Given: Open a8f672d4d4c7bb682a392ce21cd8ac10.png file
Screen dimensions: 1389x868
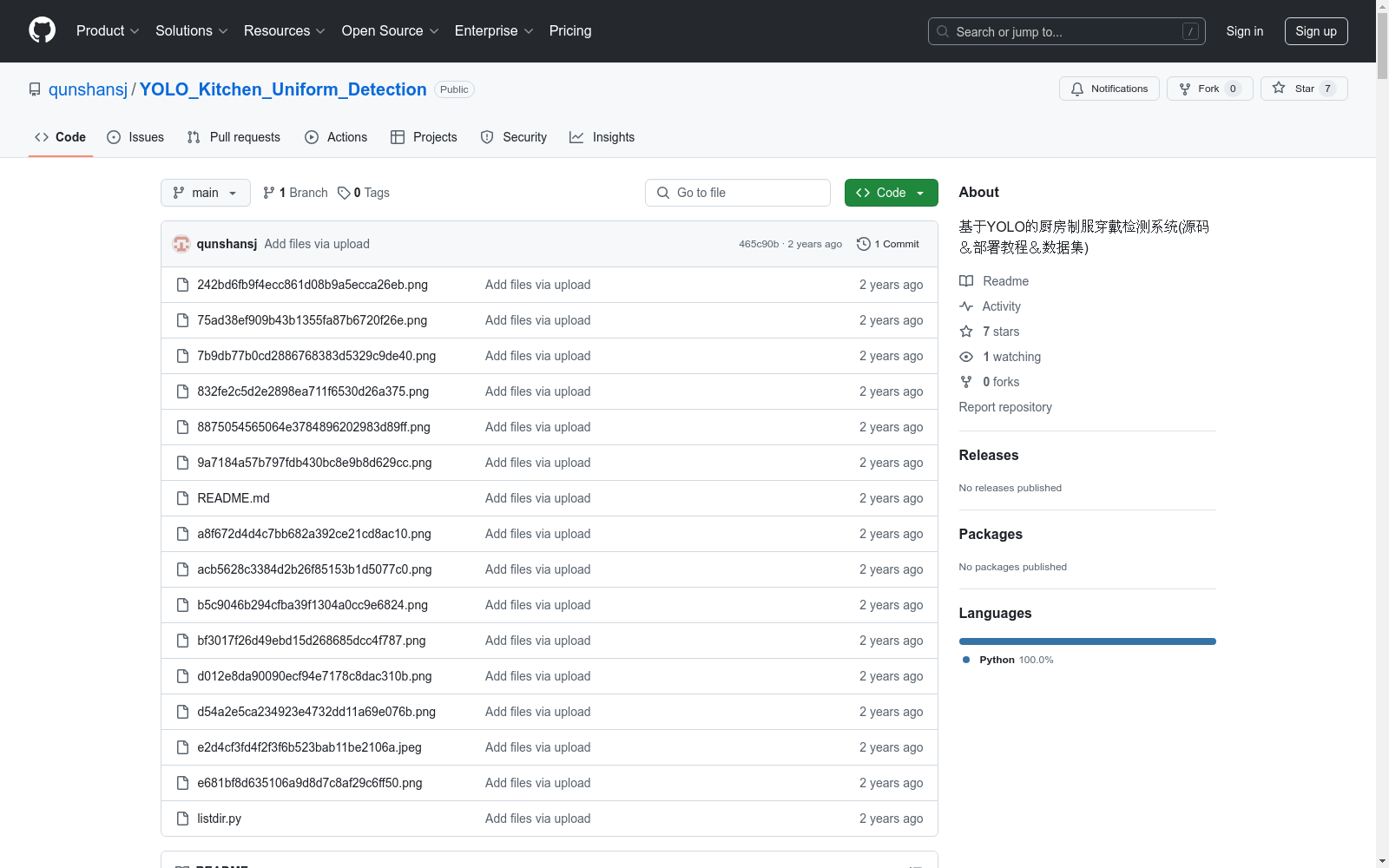Looking at the screenshot, I should point(314,534).
